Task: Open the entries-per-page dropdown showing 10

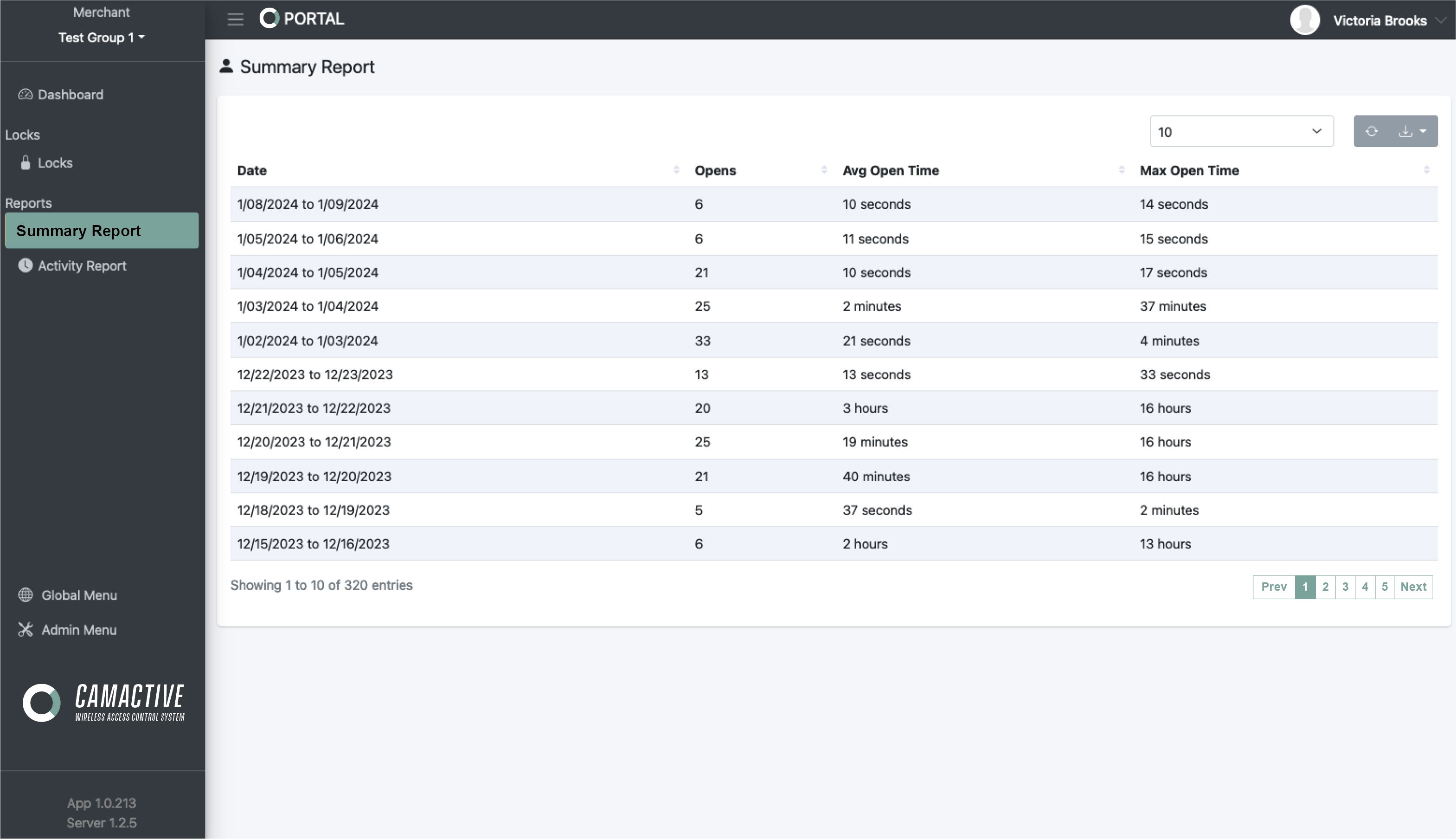Action: tap(1241, 131)
